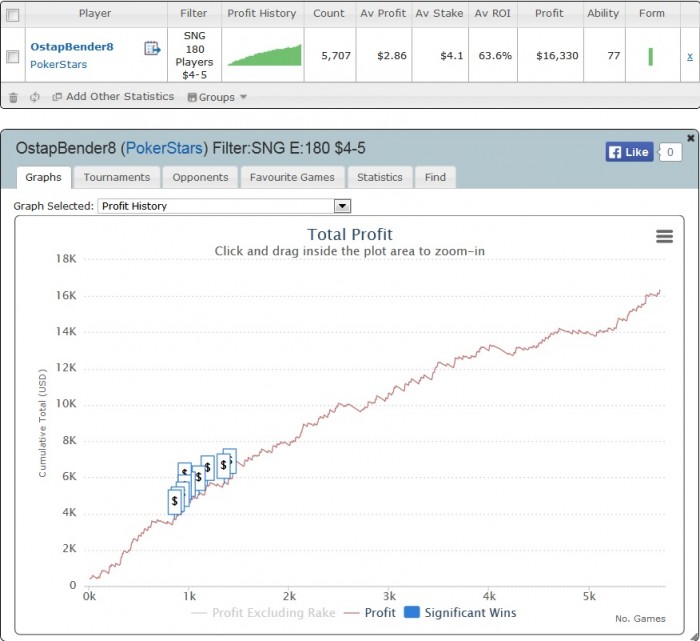Open the chart hamburger context menu

664,236
